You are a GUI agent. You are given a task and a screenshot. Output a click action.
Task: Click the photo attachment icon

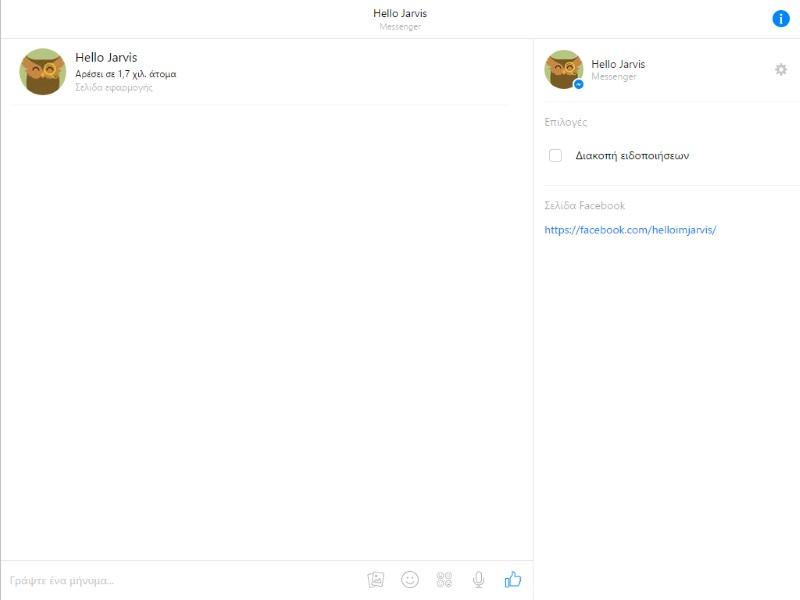point(376,579)
